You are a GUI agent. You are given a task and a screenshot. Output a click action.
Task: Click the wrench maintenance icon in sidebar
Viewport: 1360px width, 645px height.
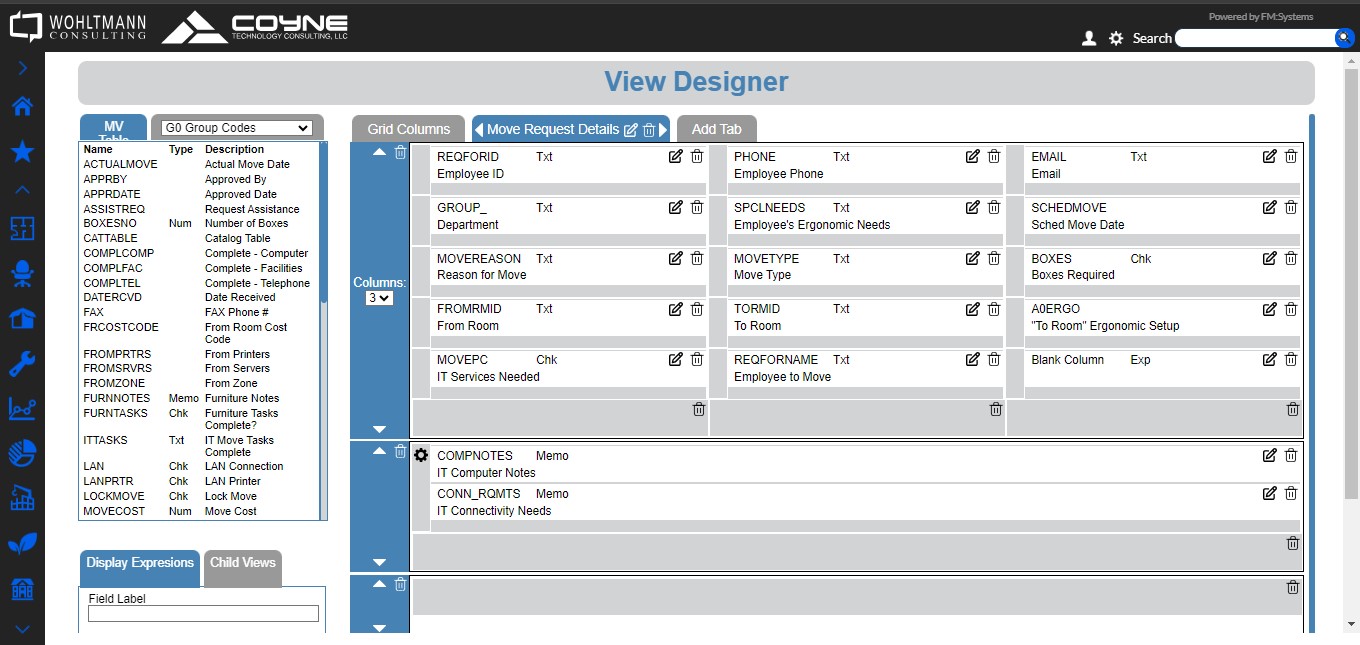click(22, 364)
